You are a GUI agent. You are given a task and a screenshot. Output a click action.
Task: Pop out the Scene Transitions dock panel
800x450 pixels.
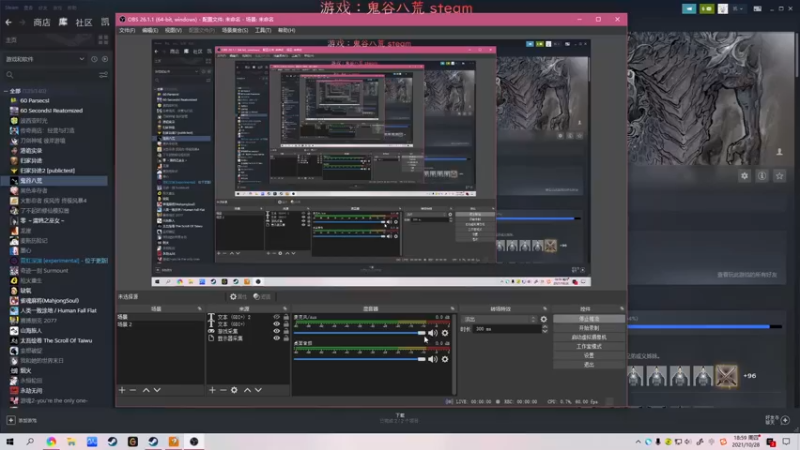point(545,309)
